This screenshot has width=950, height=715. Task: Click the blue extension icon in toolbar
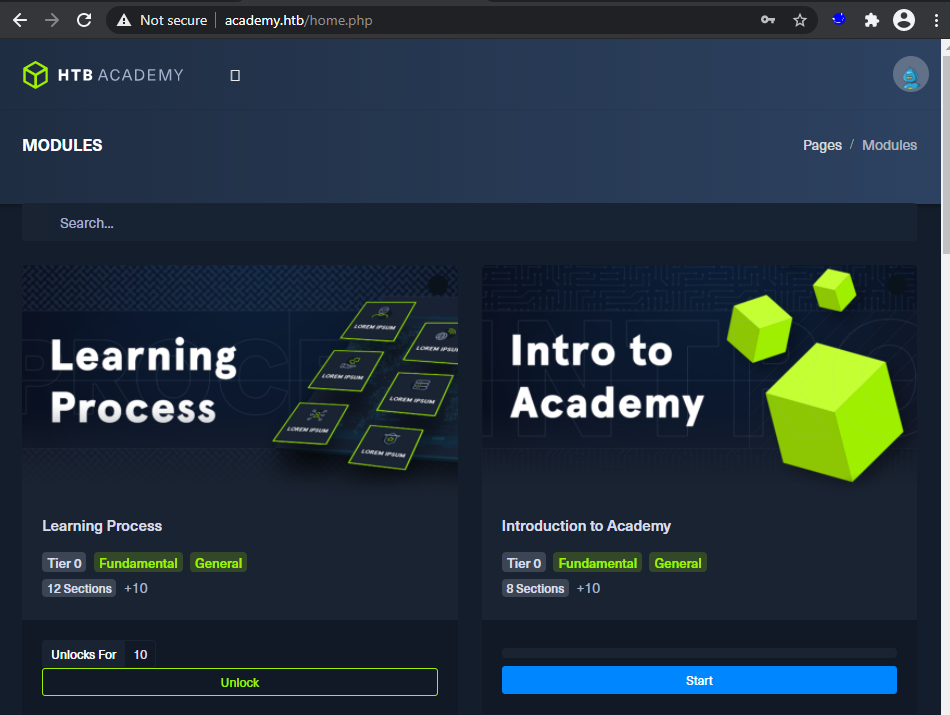coord(839,19)
